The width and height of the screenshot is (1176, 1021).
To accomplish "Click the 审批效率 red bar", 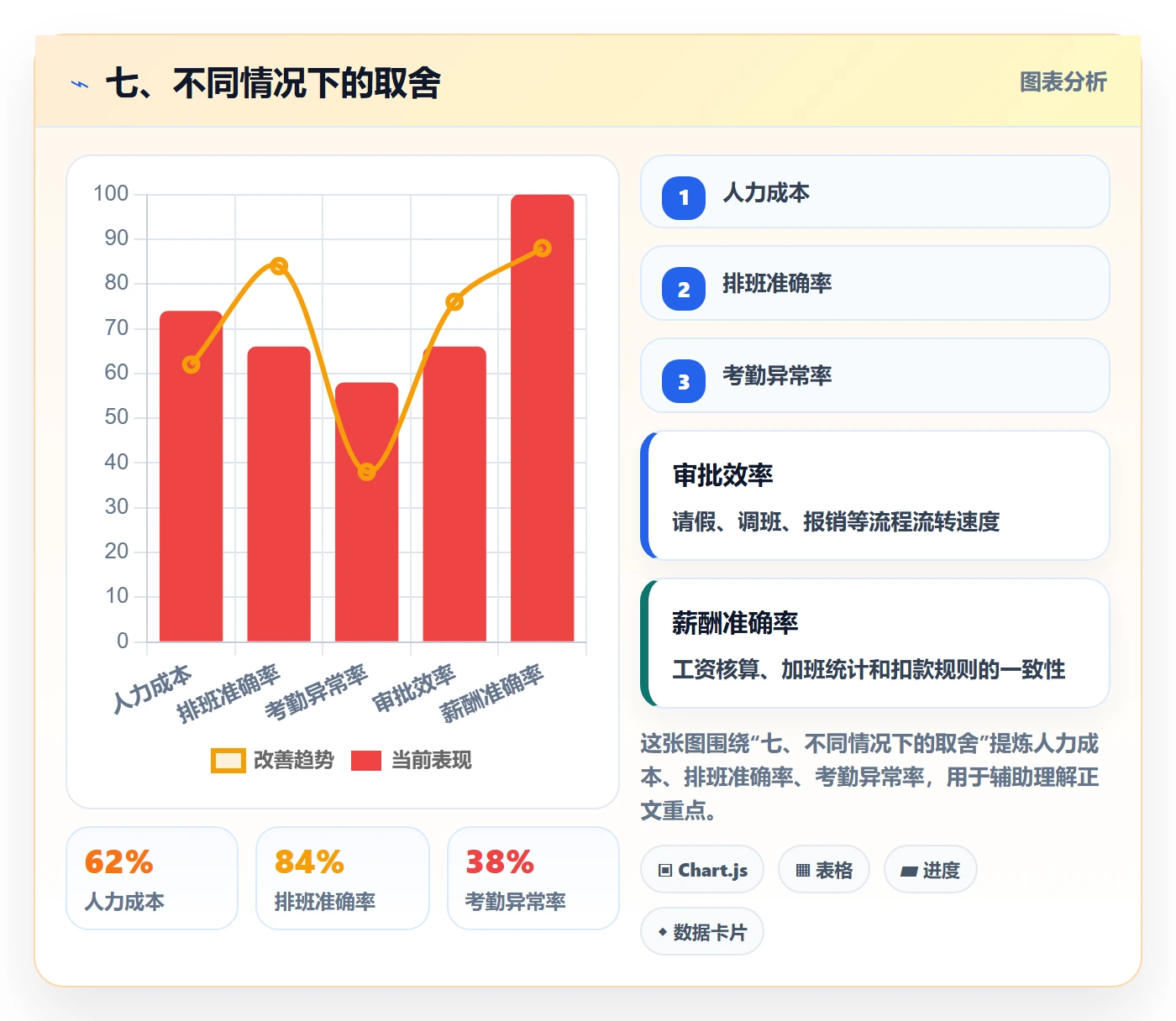I will (x=454, y=495).
